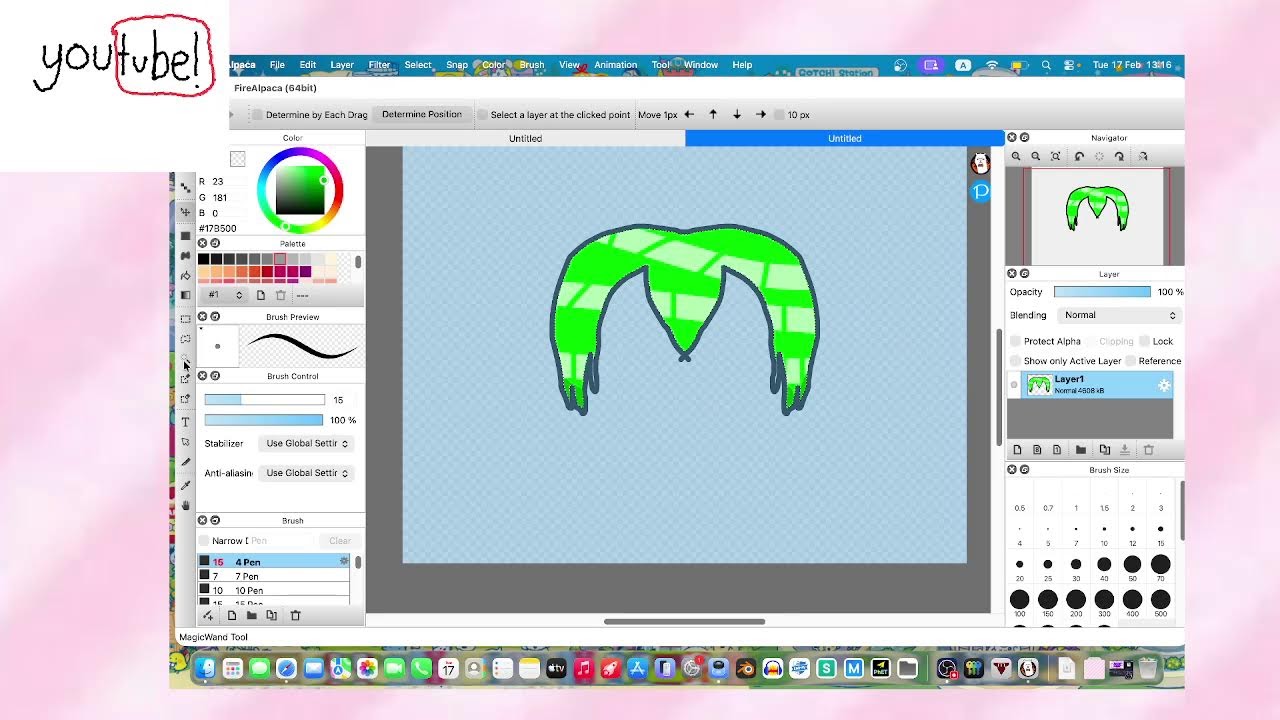Enable Show only Active Layer
The width and height of the screenshot is (1280, 720).
[1015, 361]
